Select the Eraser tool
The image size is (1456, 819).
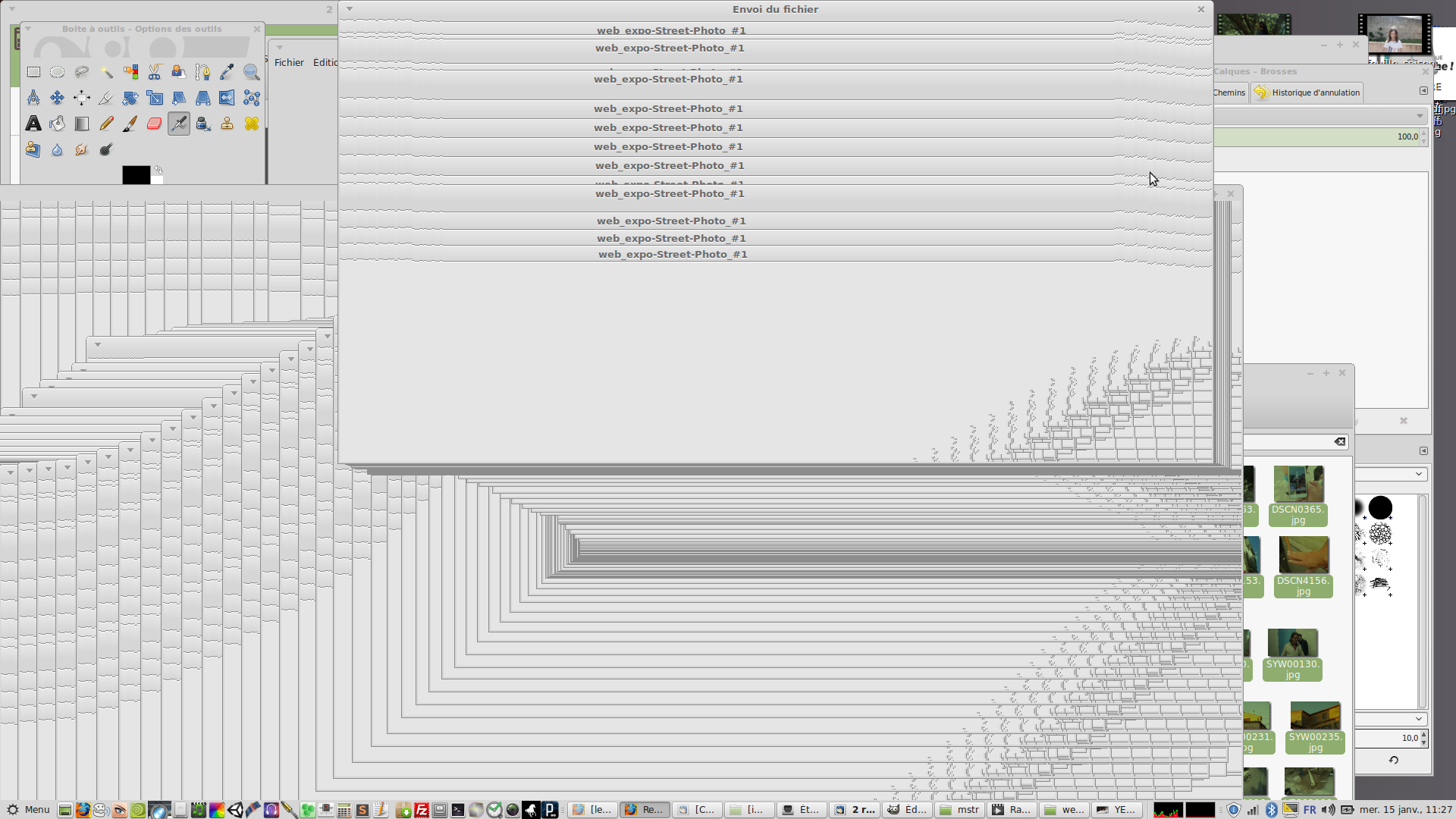155,124
